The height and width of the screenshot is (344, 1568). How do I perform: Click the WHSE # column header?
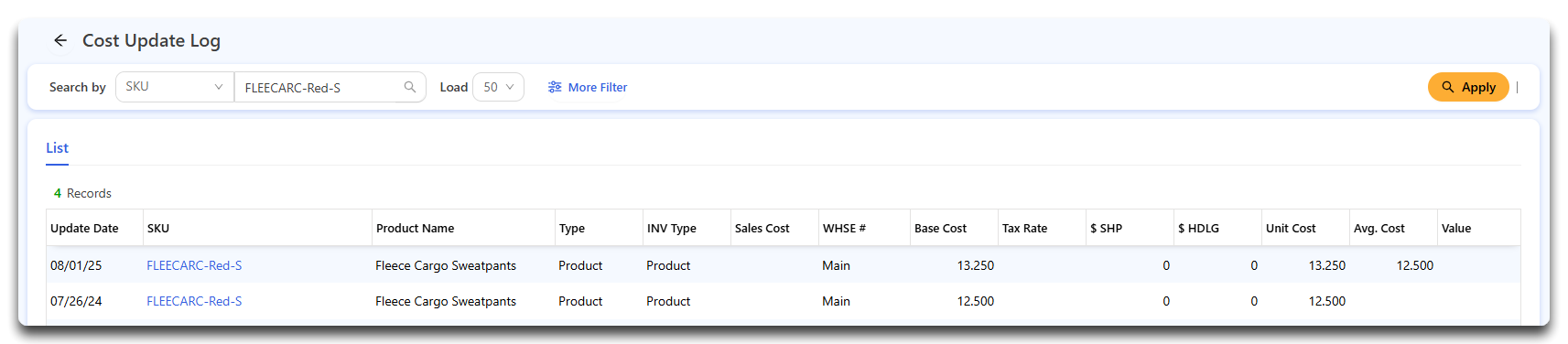tap(844, 228)
